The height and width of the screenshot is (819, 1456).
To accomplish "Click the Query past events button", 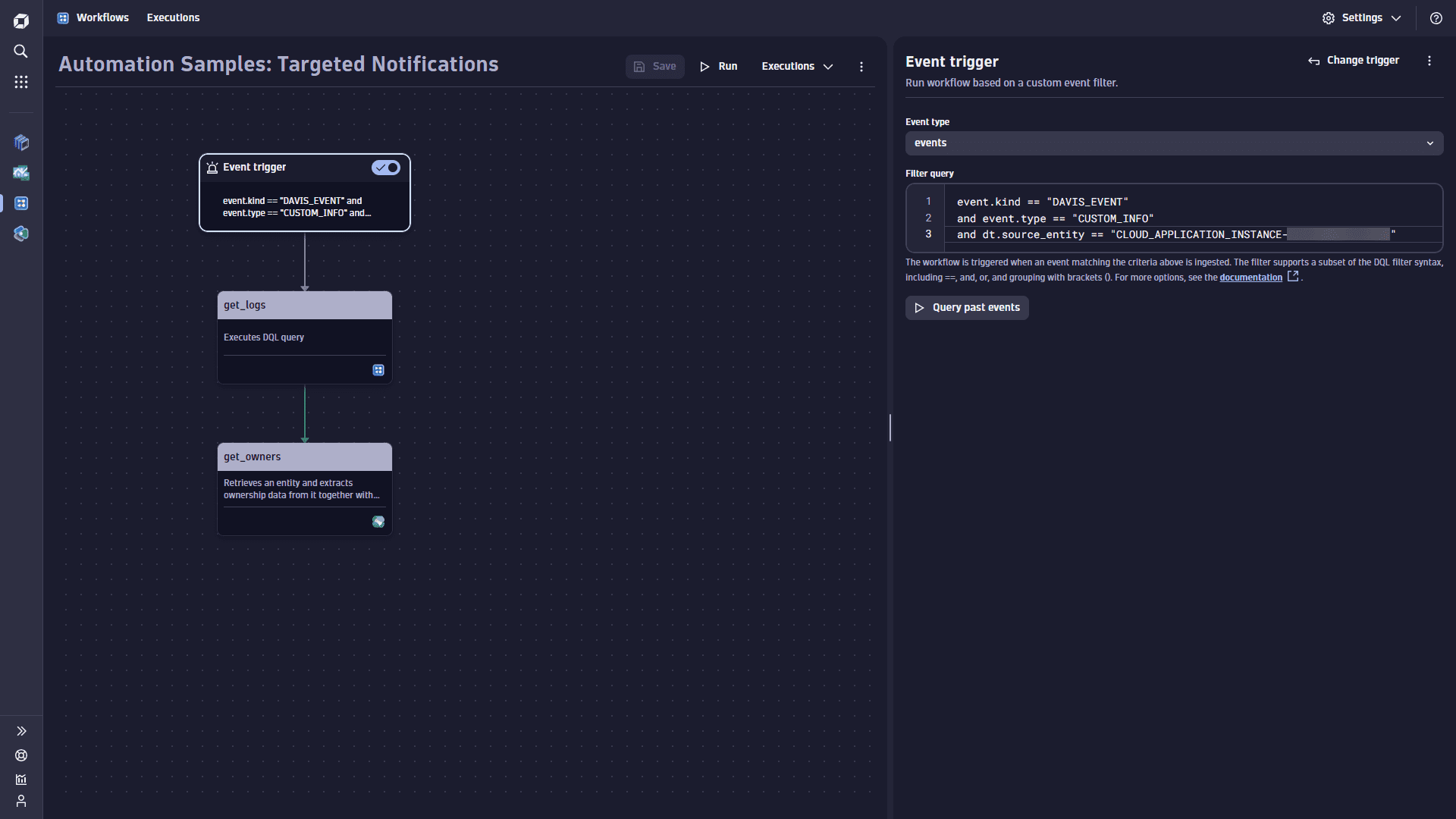I will (x=967, y=308).
